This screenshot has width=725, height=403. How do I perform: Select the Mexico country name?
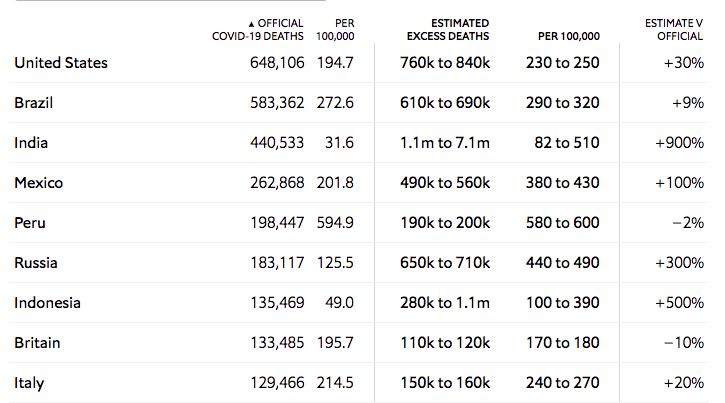[39, 183]
